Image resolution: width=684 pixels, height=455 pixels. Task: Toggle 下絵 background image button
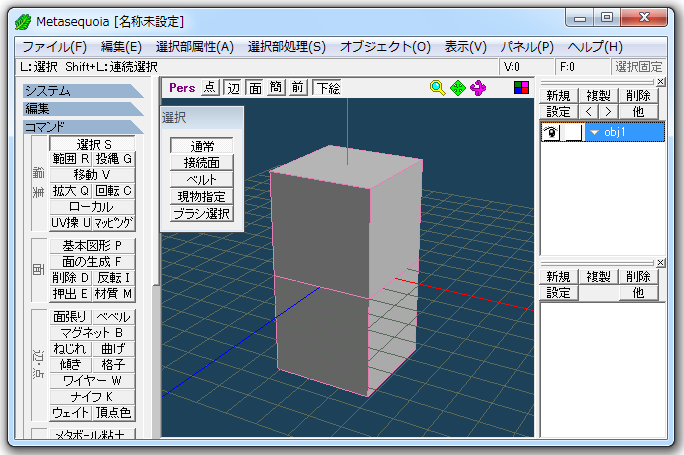tap(327, 88)
